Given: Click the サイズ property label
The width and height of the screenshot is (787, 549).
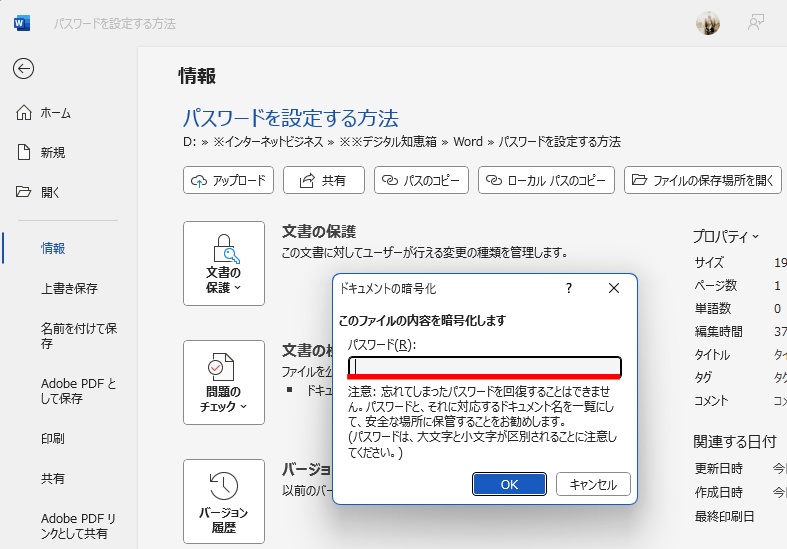Looking at the screenshot, I should pos(709,262).
